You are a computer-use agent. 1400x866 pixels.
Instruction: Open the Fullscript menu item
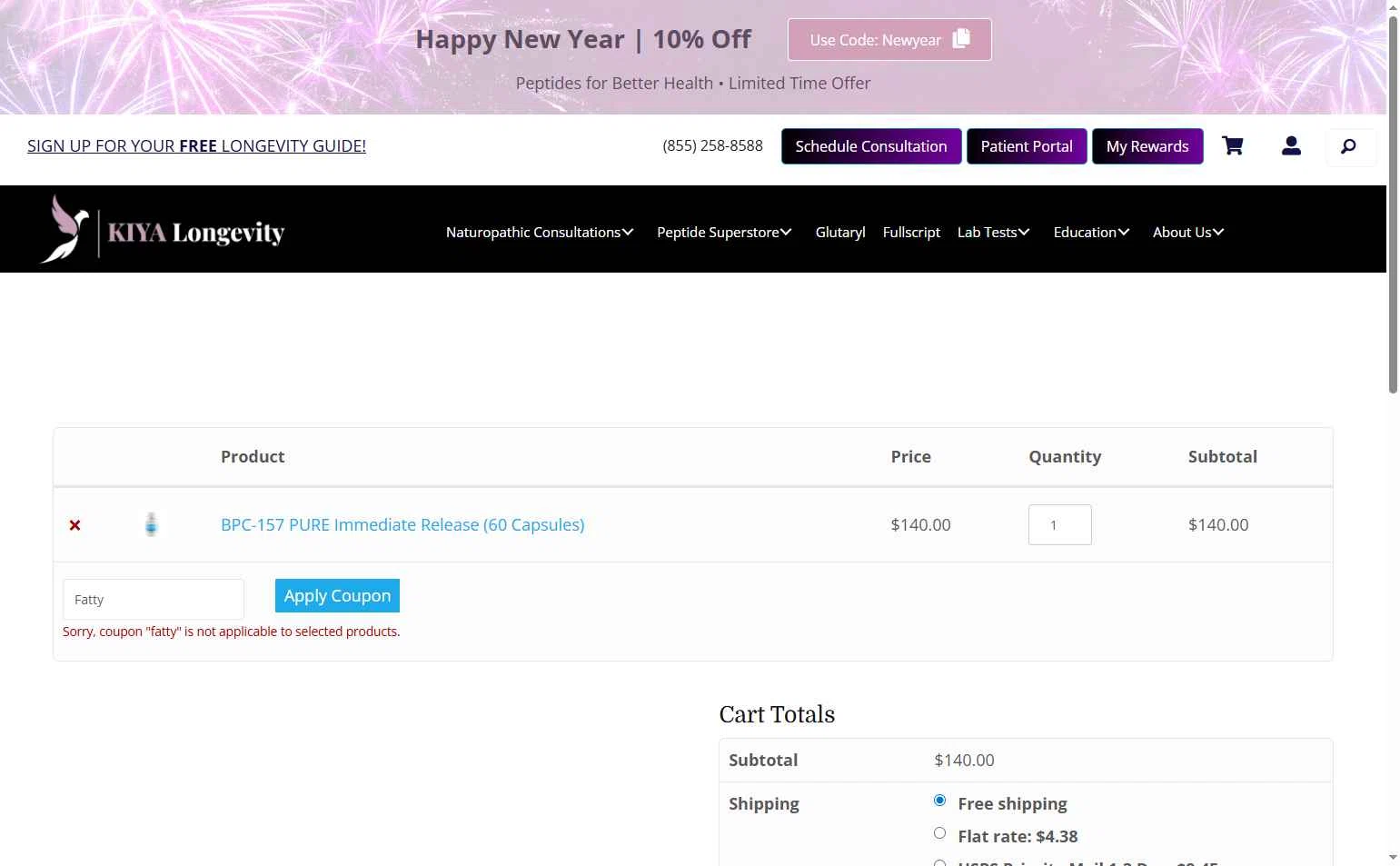pyautogui.click(x=911, y=233)
